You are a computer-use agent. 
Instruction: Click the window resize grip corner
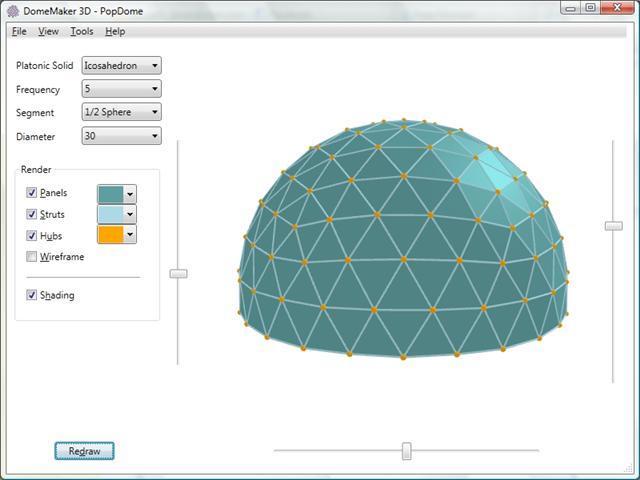629,469
